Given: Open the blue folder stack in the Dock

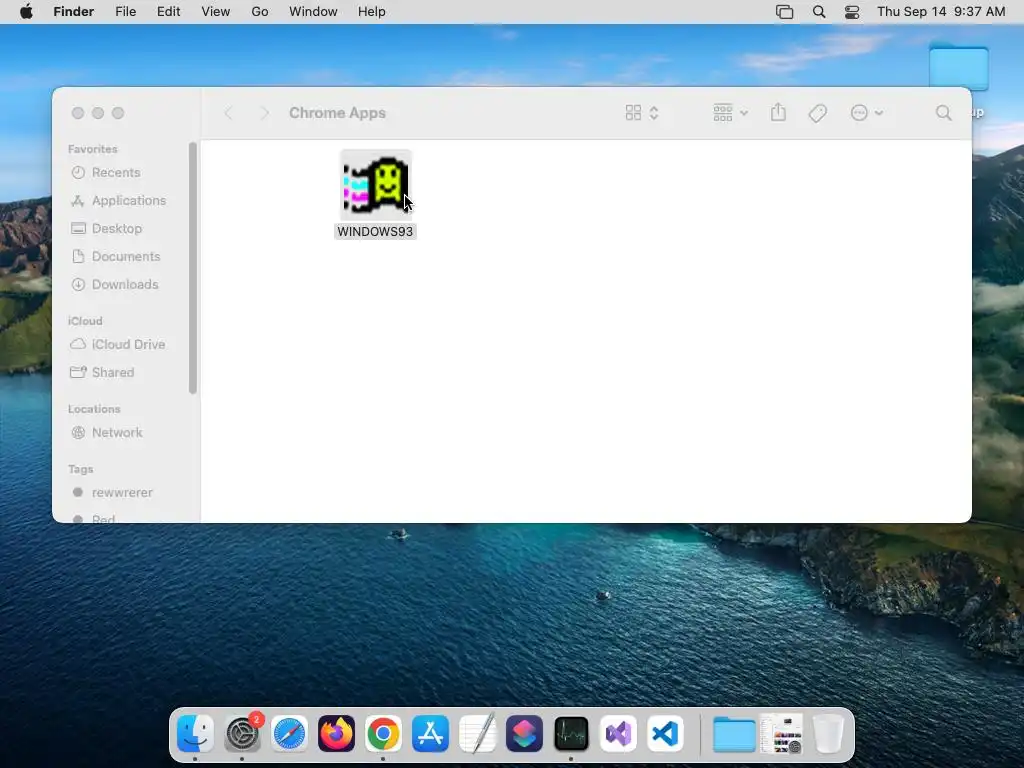Looking at the screenshot, I should [x=733, y=733].
